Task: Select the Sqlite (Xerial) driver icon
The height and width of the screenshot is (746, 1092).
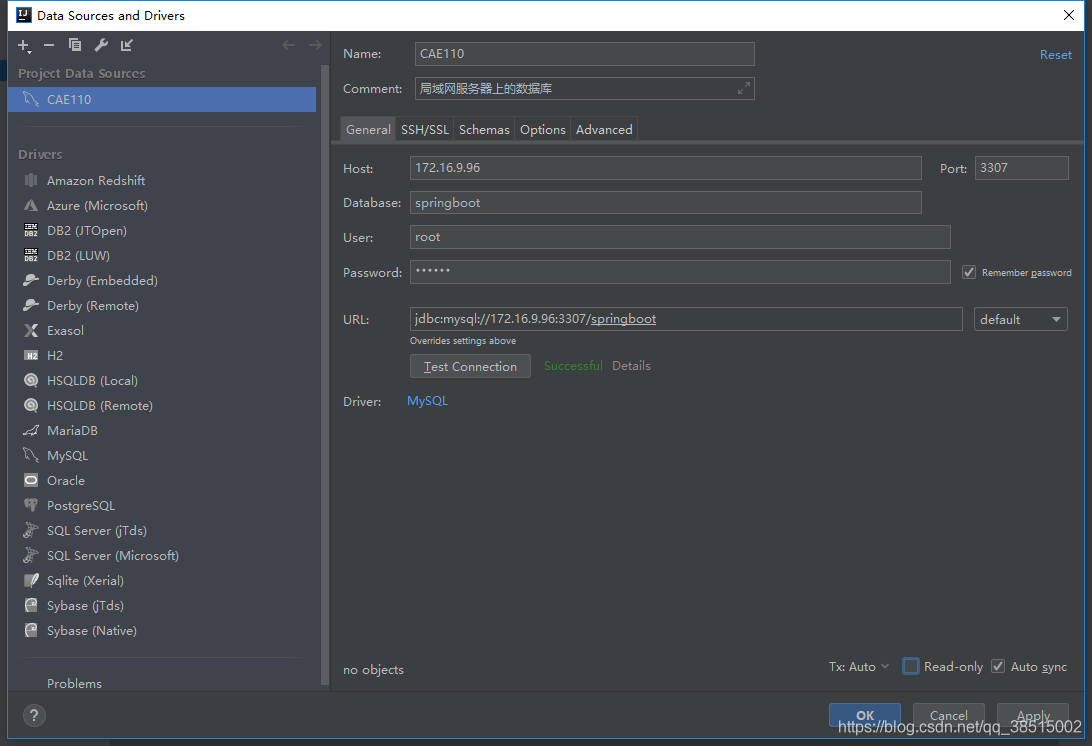Action: coord(31,581)
